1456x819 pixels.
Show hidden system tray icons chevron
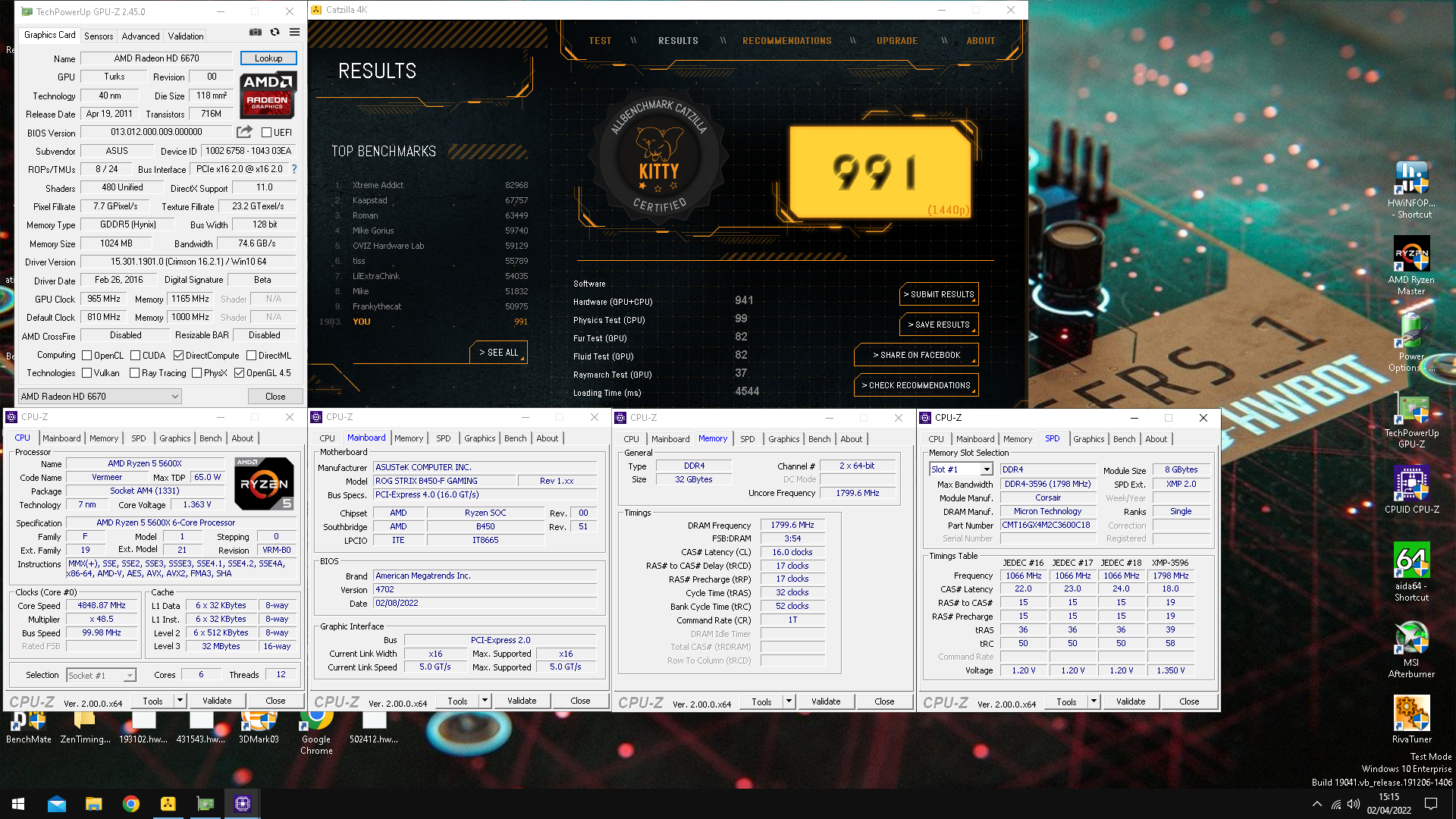point(1317,804)
